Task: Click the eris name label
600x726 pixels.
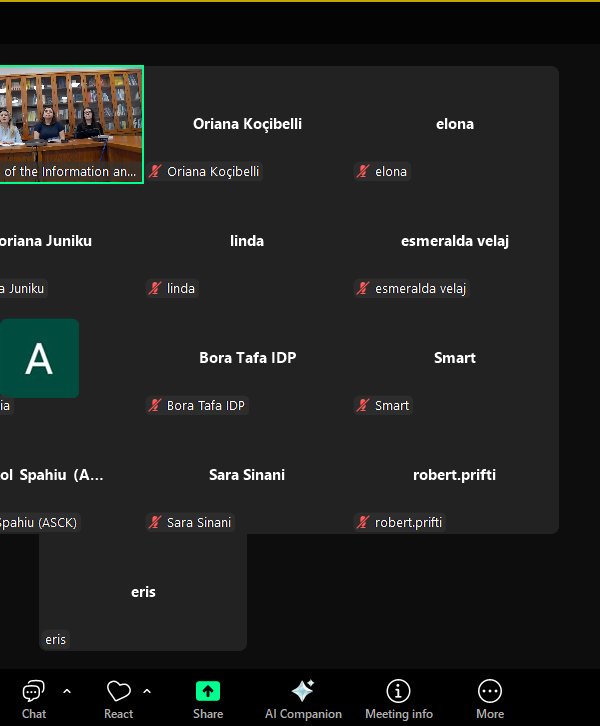Action: click(56, 639)
